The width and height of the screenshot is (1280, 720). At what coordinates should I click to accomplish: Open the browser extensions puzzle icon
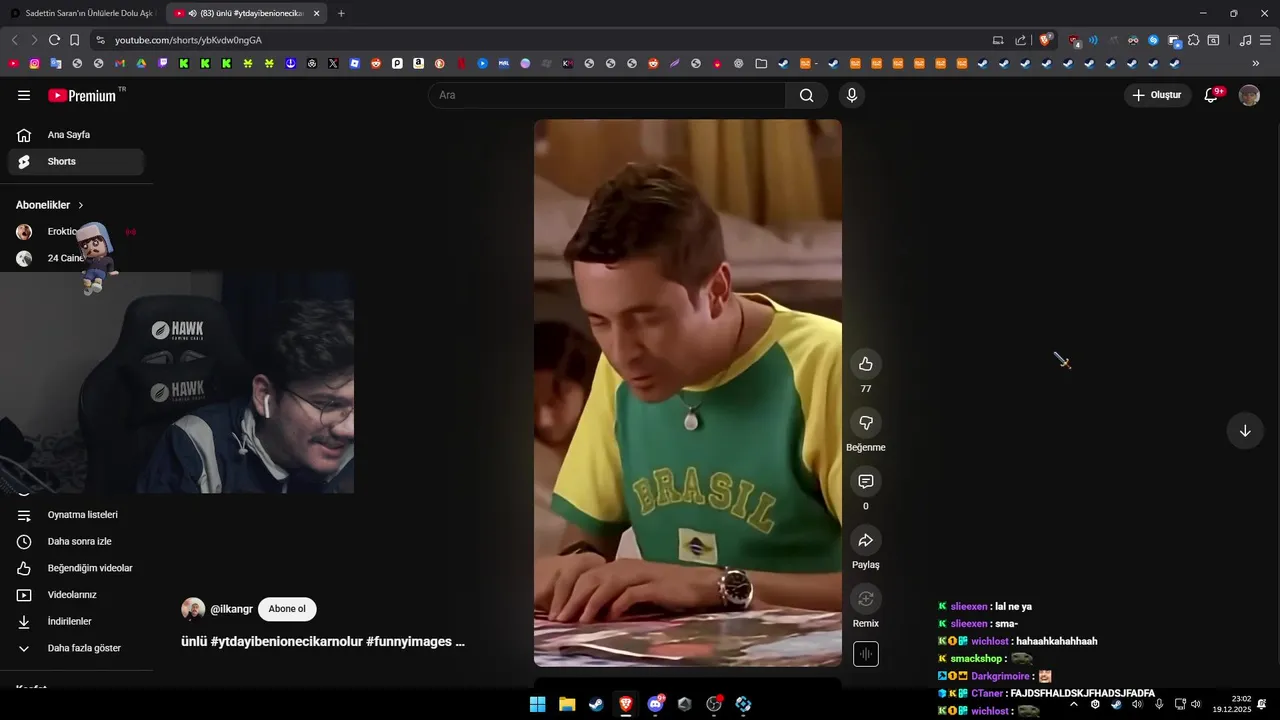pos(1193,40)
